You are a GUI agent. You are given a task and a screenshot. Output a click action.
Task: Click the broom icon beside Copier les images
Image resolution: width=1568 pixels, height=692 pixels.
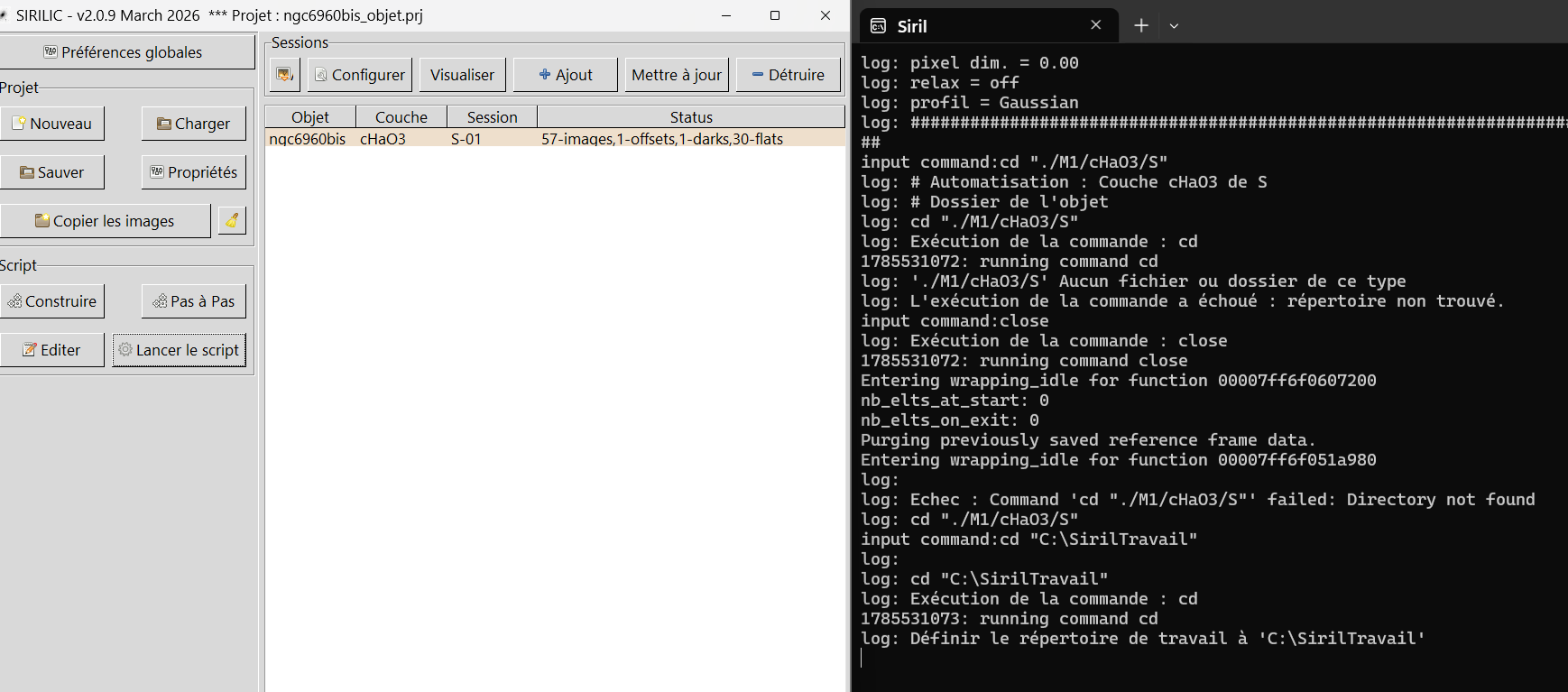(x=233, y=220)
